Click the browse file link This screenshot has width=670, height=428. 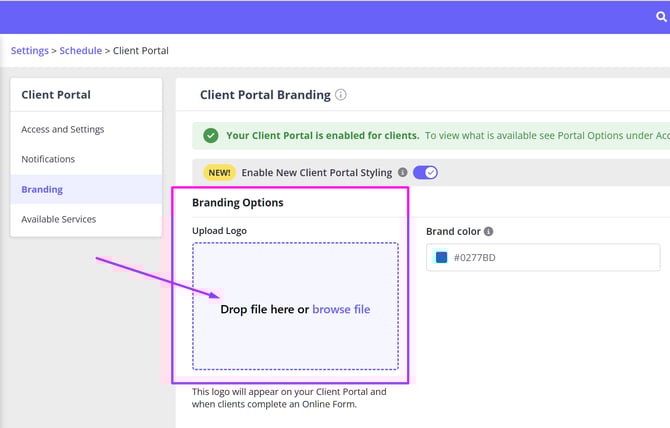[341, 309]
